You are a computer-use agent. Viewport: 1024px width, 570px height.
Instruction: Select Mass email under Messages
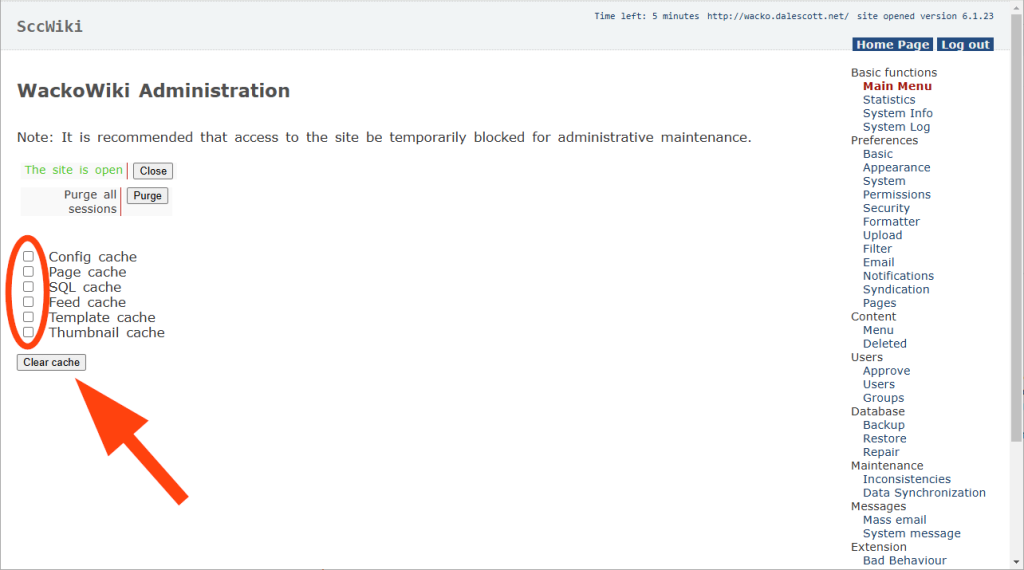894,520
